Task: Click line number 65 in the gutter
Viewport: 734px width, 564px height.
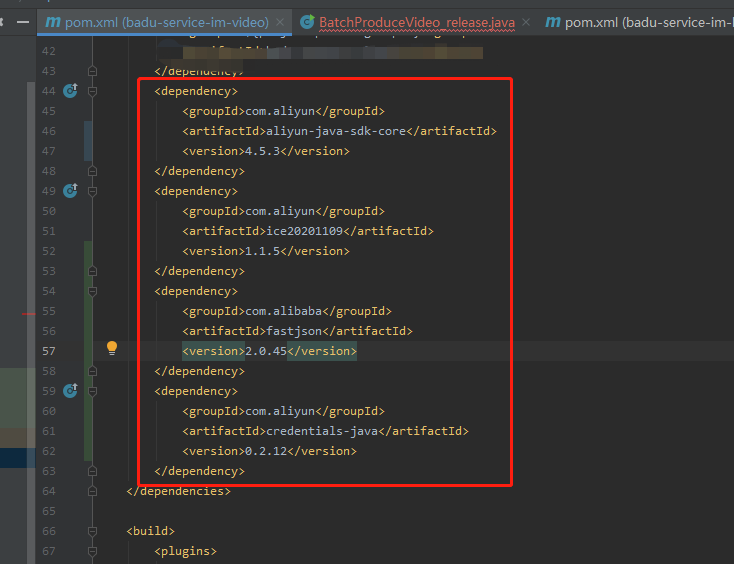Action: (x=49, y=511)
